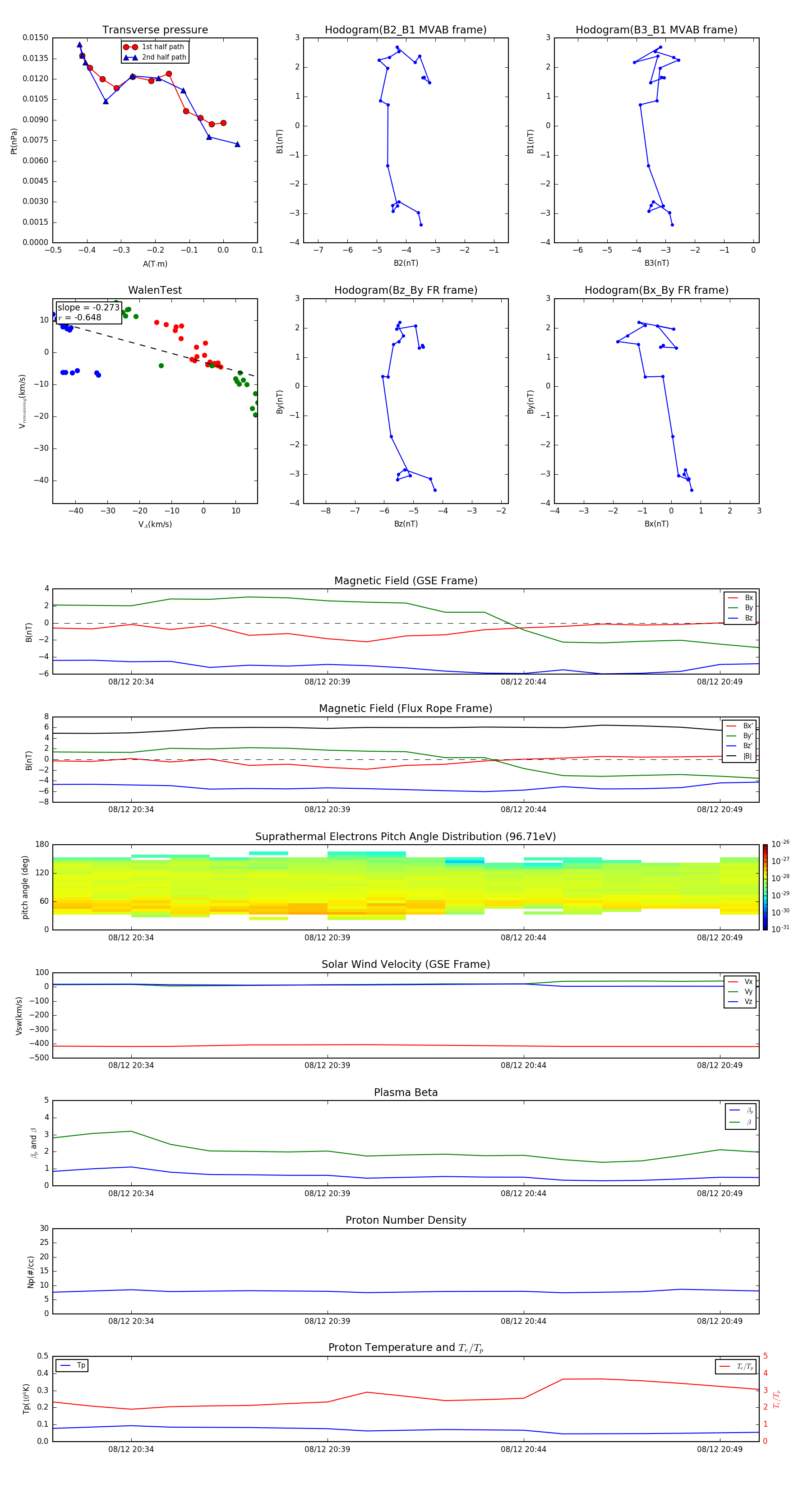Click the '2nd half path' legend marker
Screen dimensions: 812x1489
pyautogui.click(x=131, y=57)
